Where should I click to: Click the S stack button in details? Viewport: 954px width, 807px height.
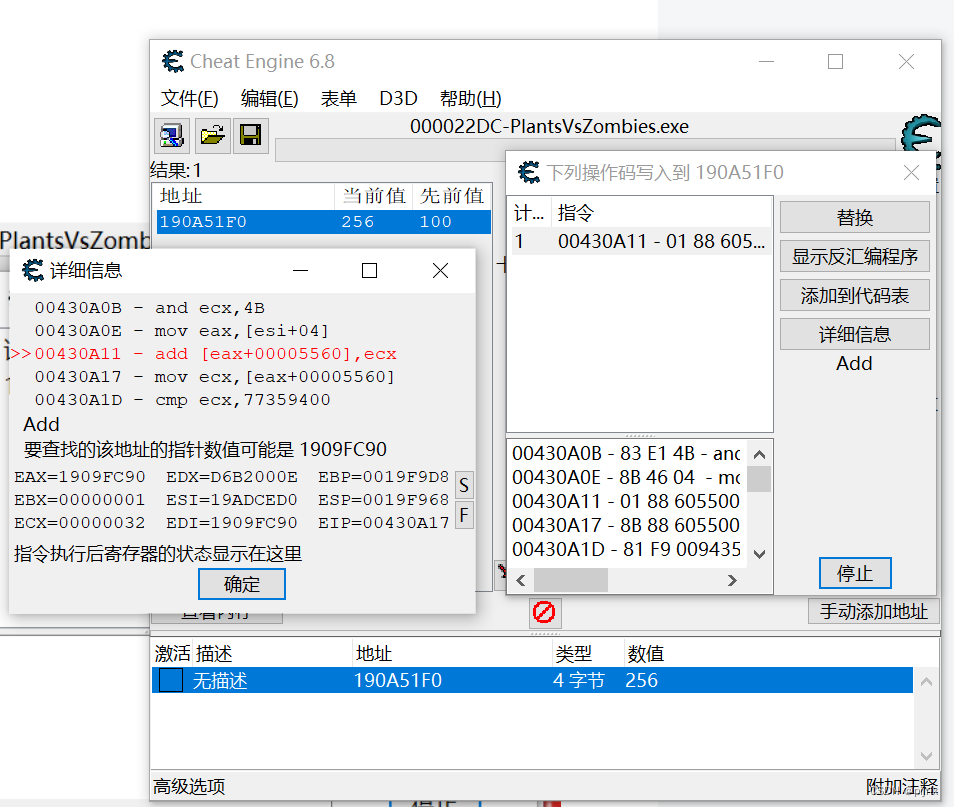[464, 485]
